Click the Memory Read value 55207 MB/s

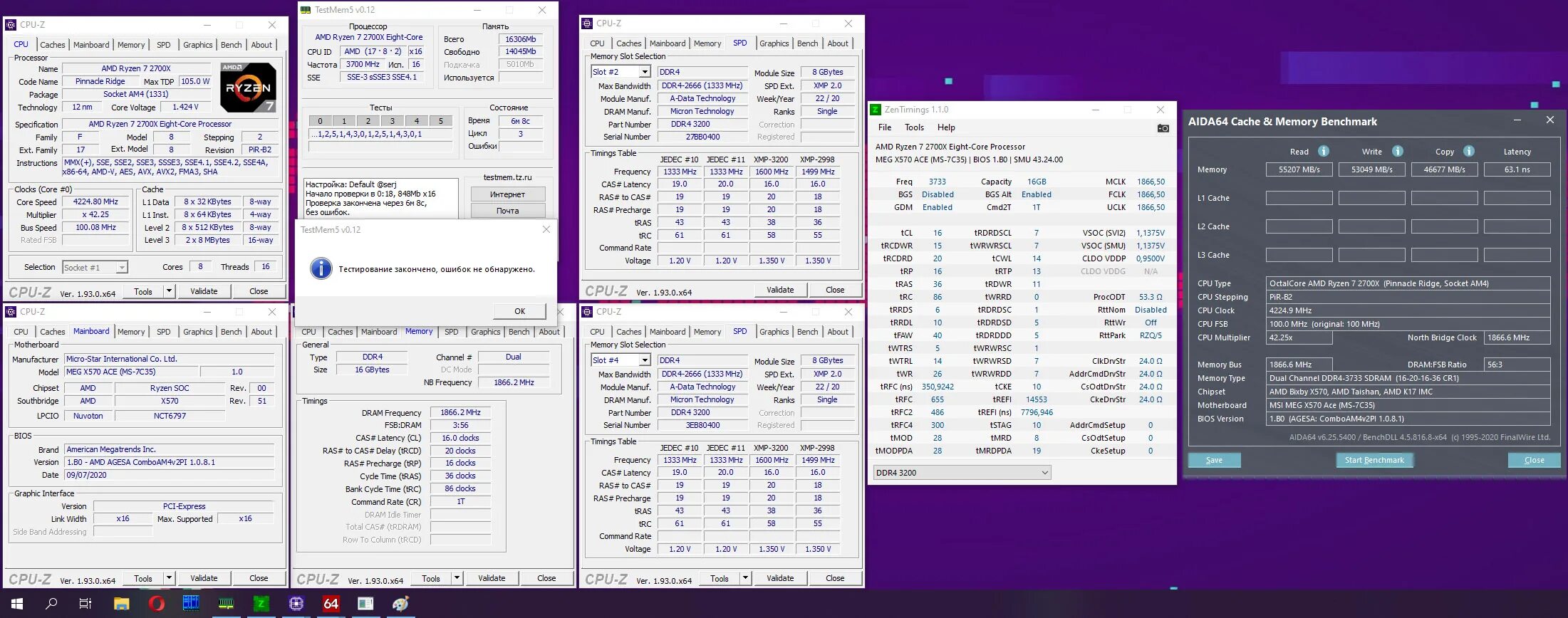tap(1299, 169)
